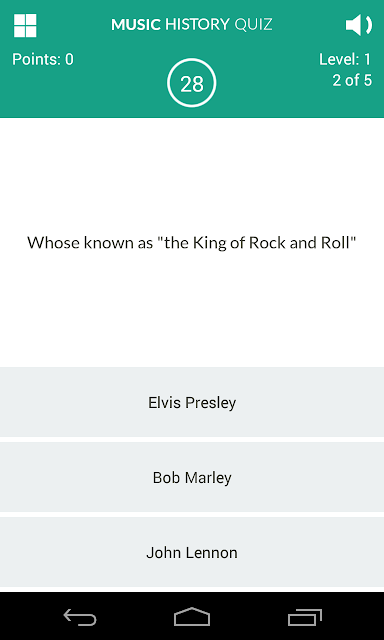384x640 pixels.
Task: Click the word QUIZ in the header
Action: point(253,25)
